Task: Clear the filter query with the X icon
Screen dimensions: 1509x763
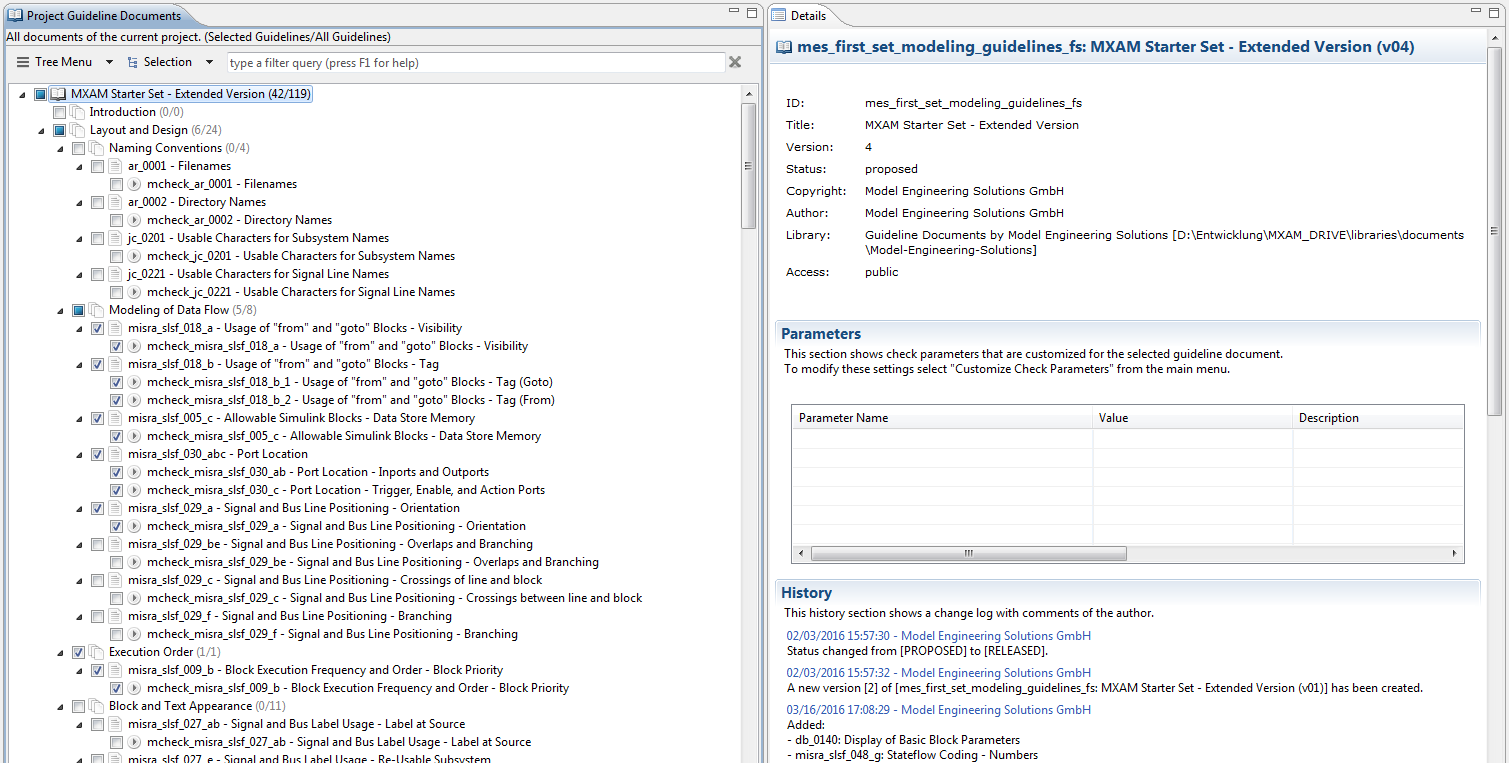Action: (x=735, y=62)
